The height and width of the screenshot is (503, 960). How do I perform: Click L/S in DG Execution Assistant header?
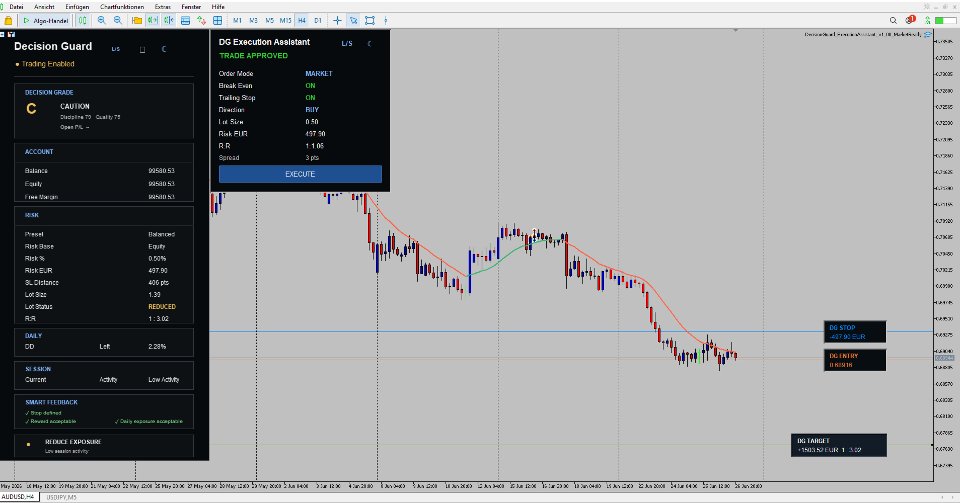click(x=347, y=43)
